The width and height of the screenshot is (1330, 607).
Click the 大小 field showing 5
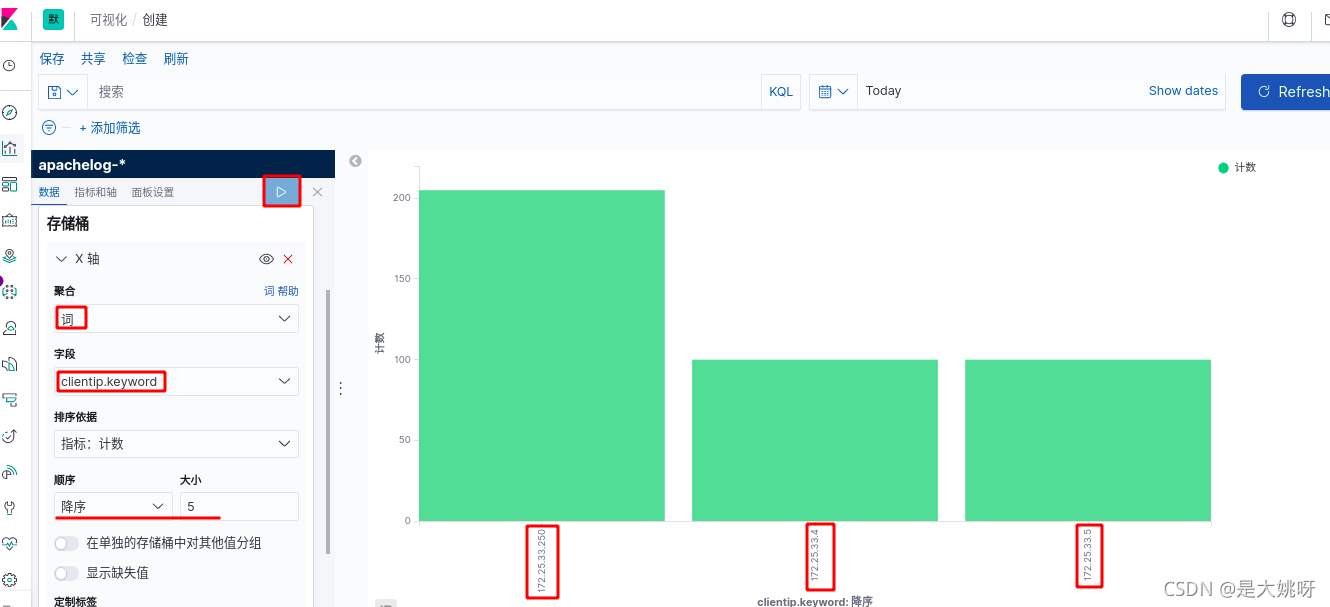(239, 507)
